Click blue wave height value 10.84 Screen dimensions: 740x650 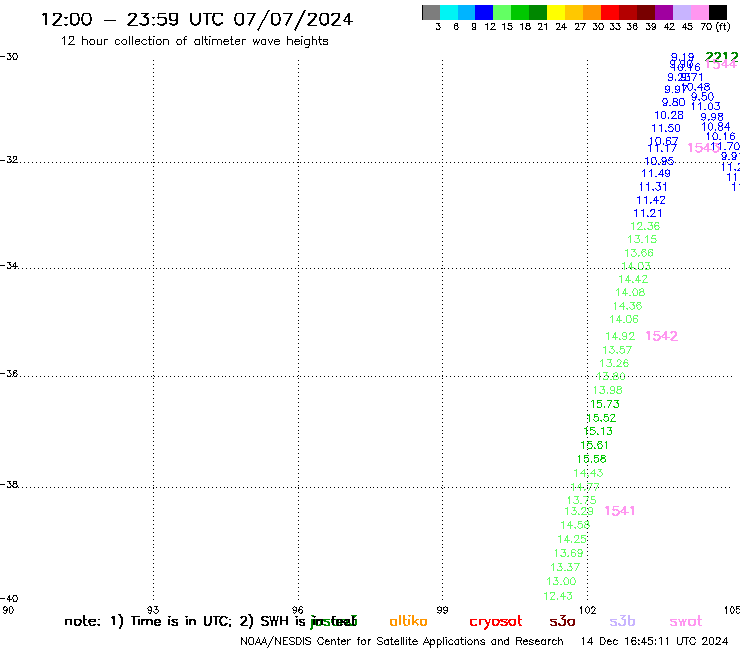716,127
